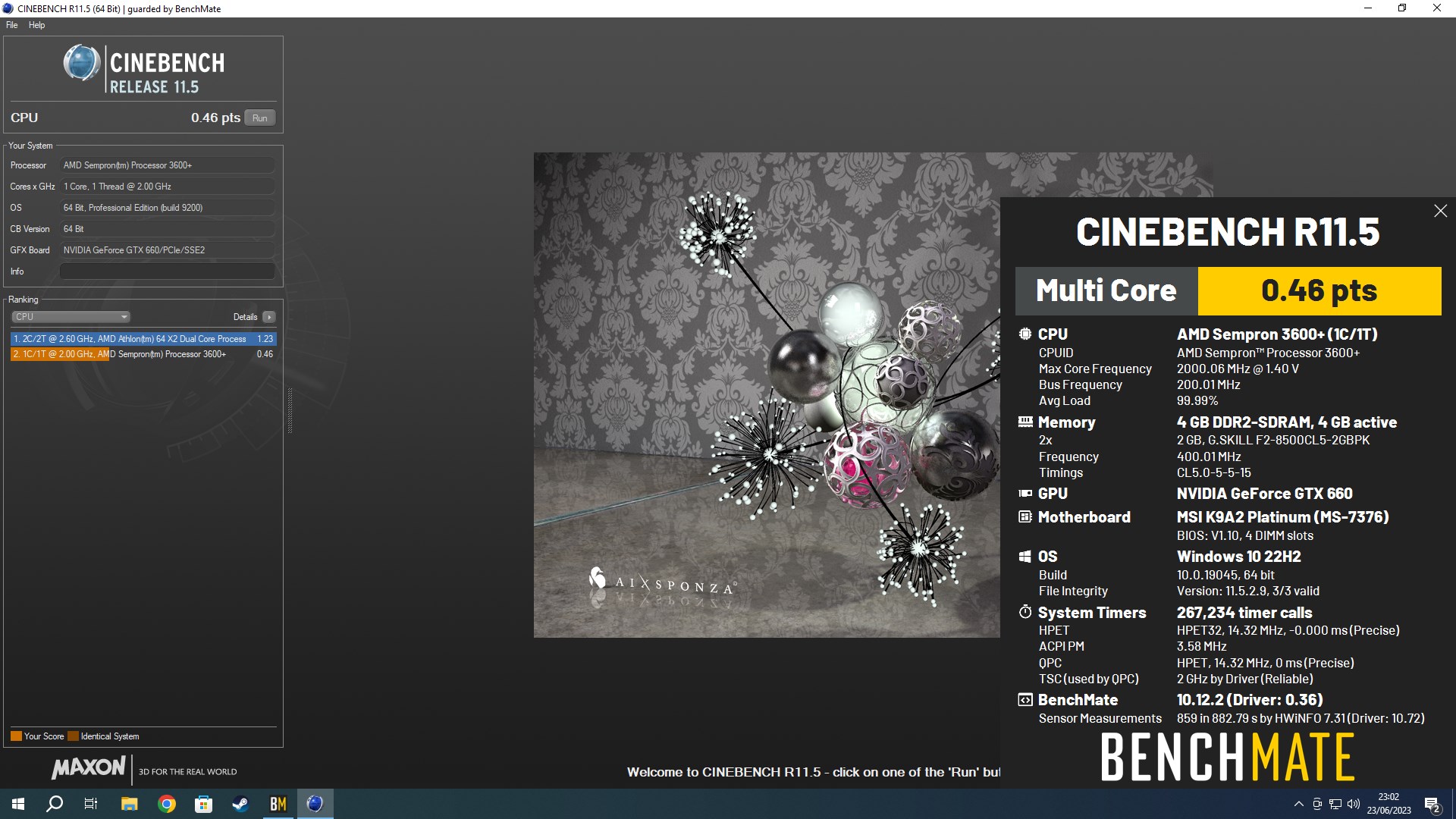The height and width of the screenshot is (819, 1456).
Task: Click the Info input field
Action: tap(167, 271)
